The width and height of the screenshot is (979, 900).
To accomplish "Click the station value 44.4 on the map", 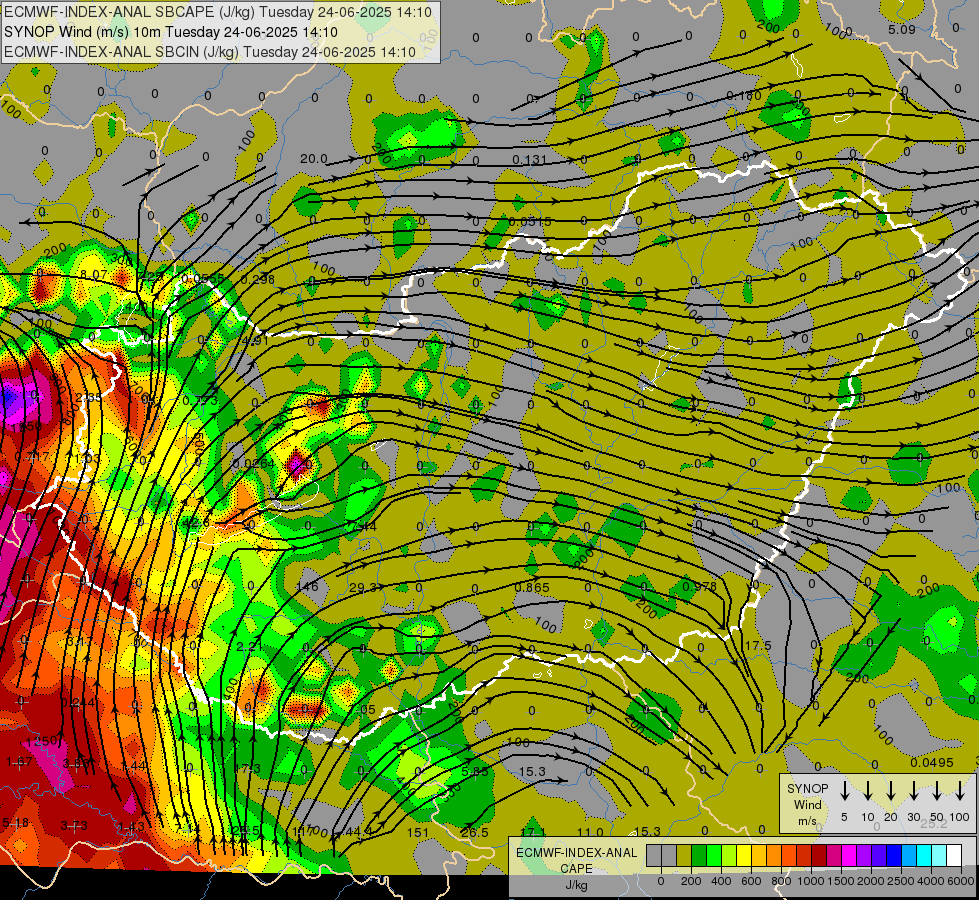I will tap(358, 831).
